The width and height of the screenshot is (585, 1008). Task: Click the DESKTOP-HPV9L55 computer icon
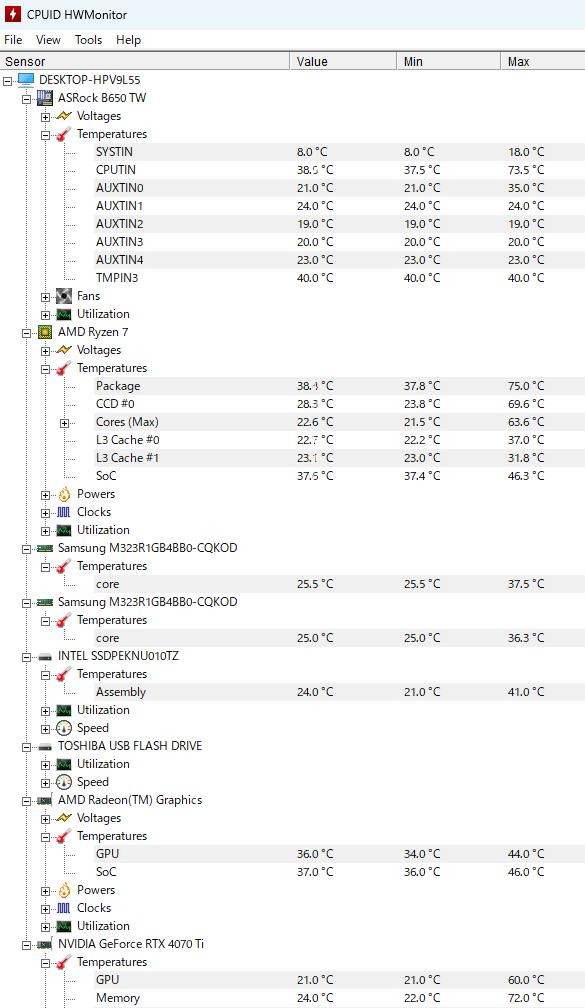[x=26, y=80]
